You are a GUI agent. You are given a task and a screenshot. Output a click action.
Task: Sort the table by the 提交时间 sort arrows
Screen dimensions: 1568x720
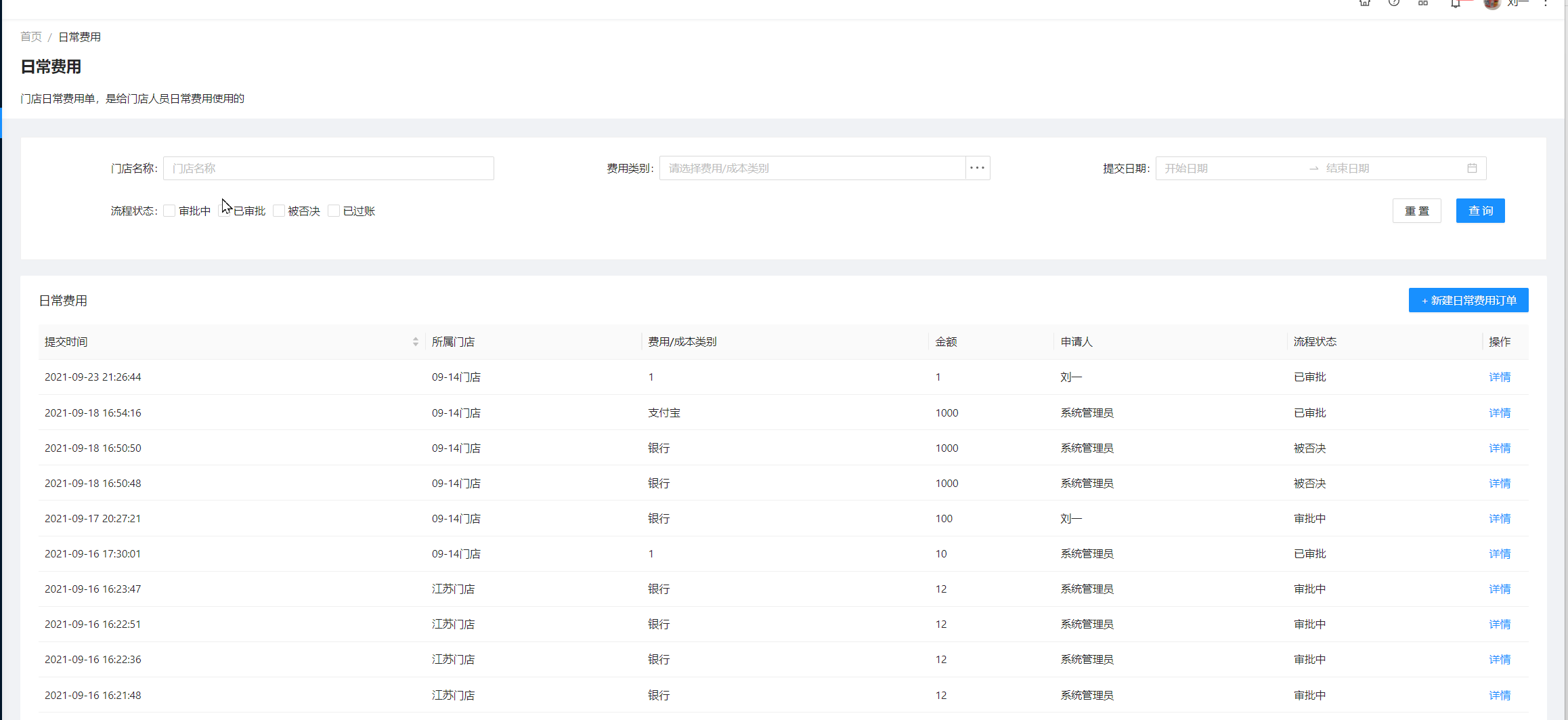click(416, 342)
